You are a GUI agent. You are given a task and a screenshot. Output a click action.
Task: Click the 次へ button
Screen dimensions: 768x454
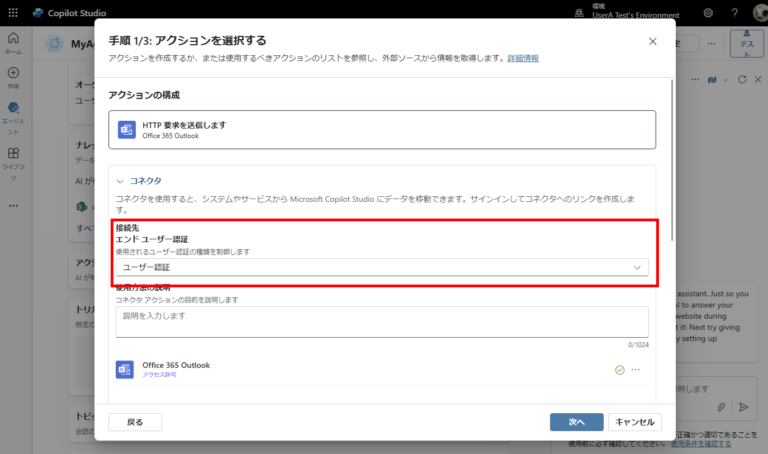tap(576, 422)
